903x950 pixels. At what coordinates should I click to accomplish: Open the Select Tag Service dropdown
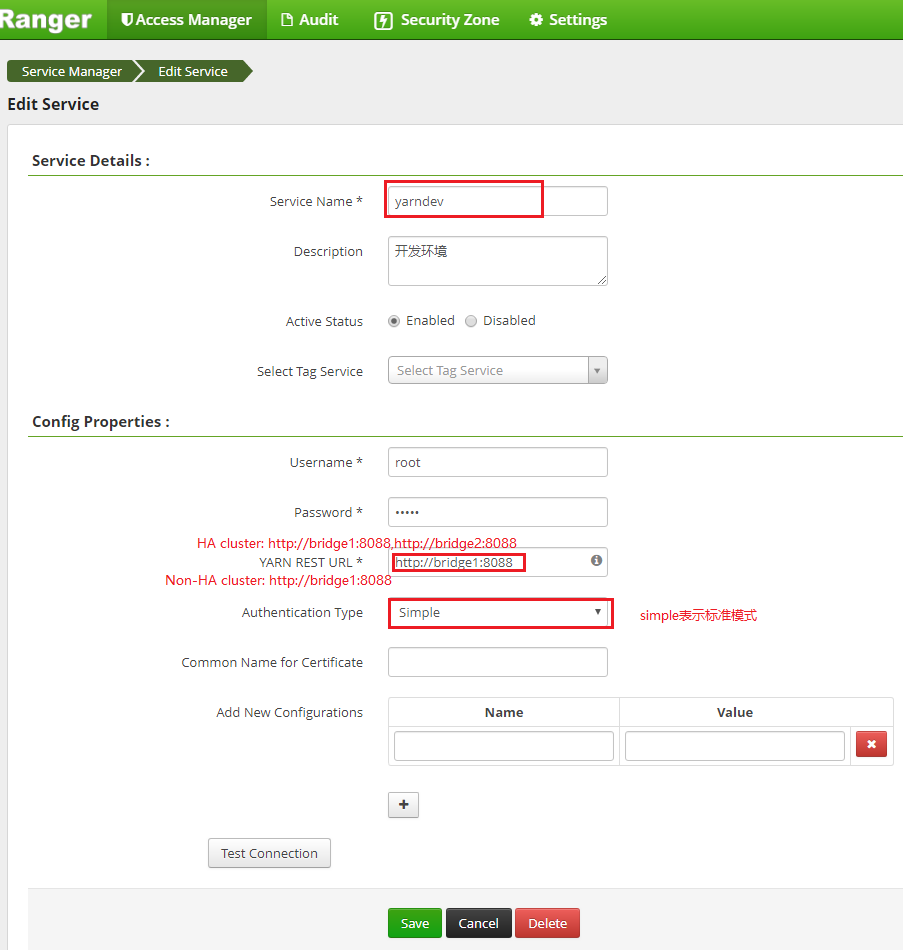point(498,370)
